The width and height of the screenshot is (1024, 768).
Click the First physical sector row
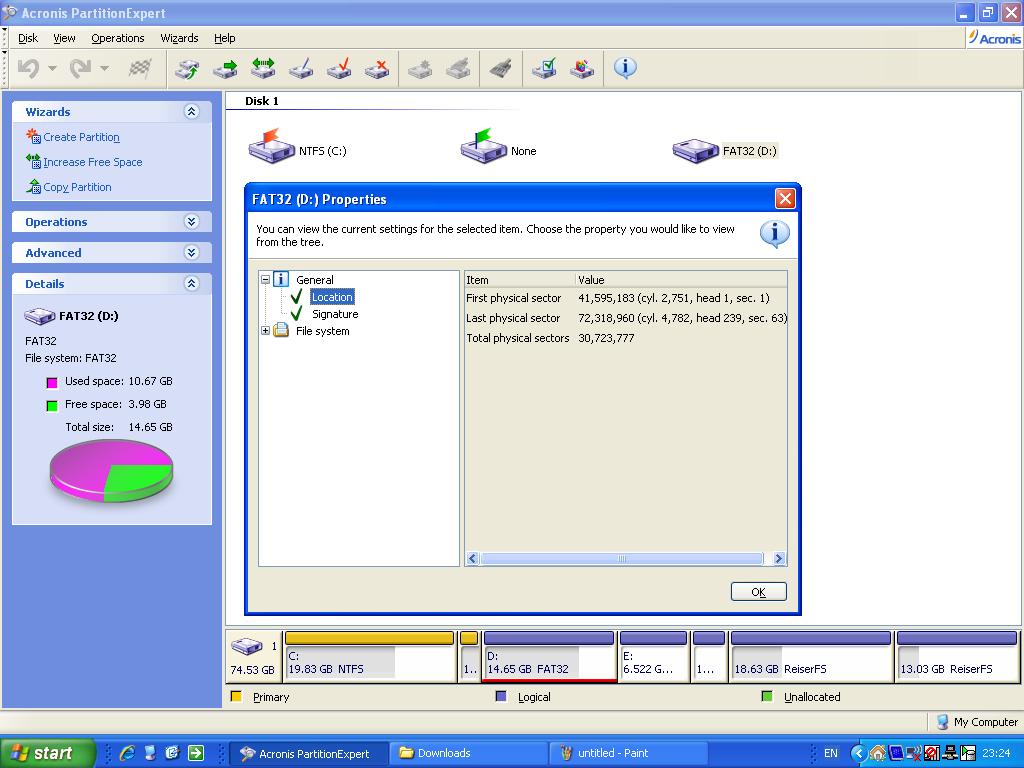626,298
